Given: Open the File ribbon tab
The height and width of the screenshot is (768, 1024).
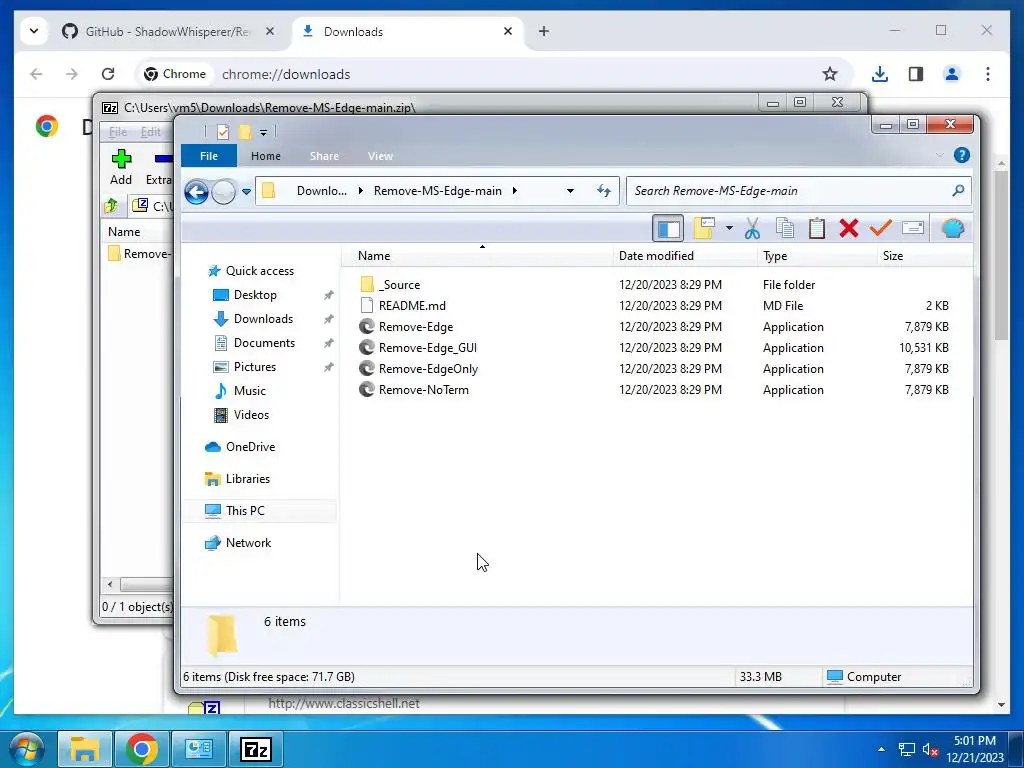Looking at the screenshot, I should pyautogui.click(x=209, y=156).
